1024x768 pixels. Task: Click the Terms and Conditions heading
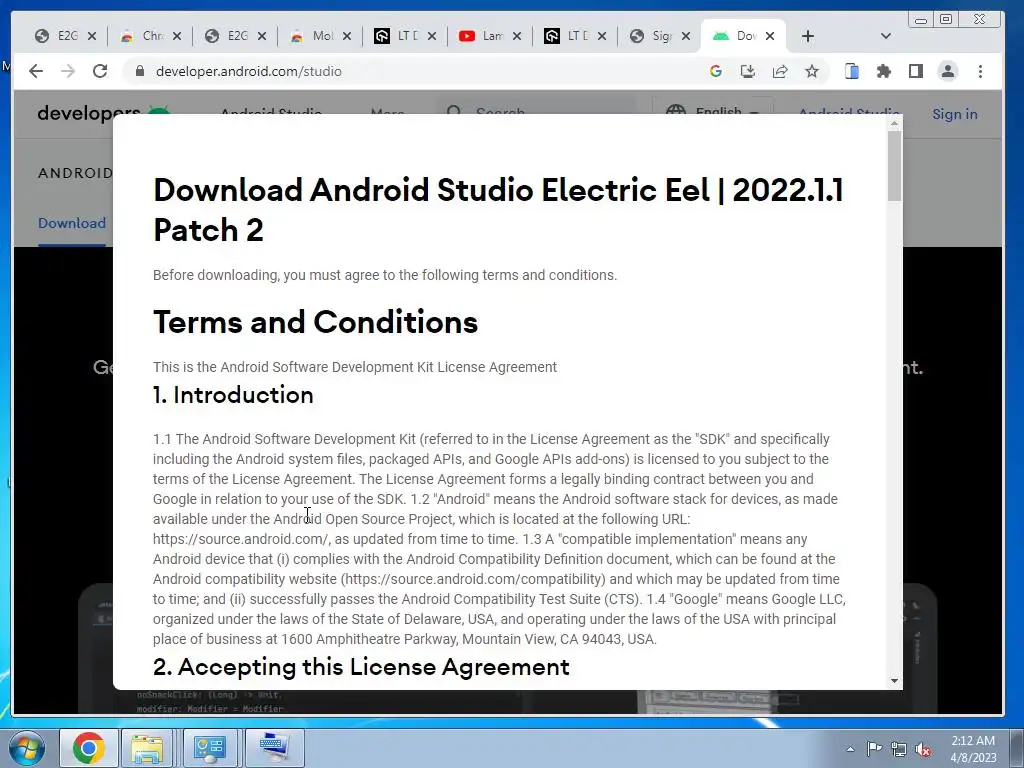315,322
